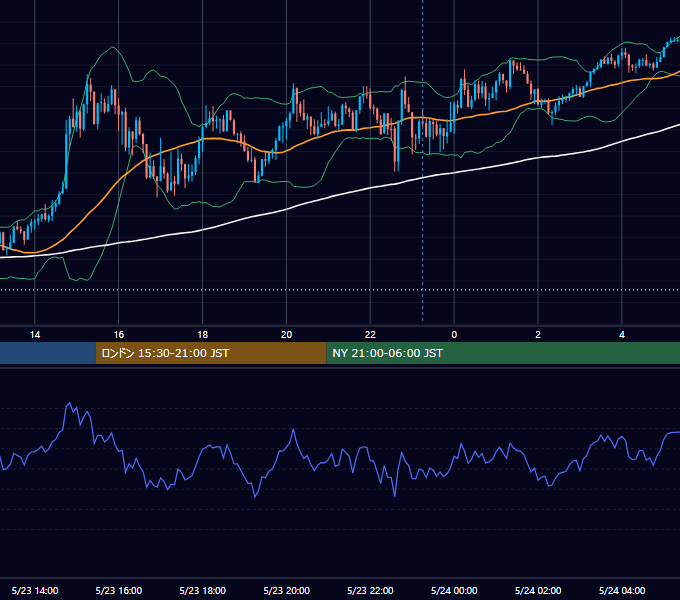Viewport: 680px width, 600px height.
Task: Click the 5/24 00:00 date label
Action: point(454,590)
